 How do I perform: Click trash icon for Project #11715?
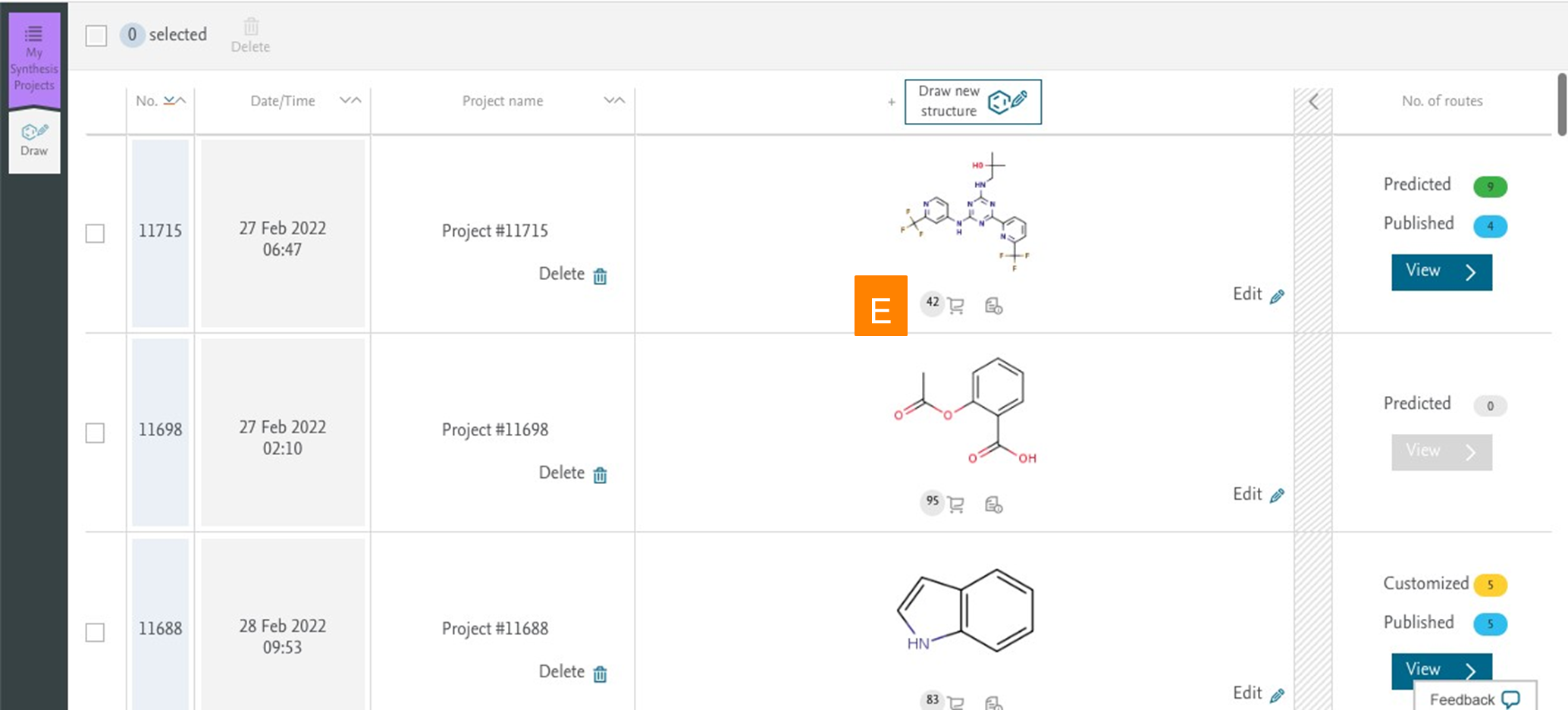tap(600, 276)
